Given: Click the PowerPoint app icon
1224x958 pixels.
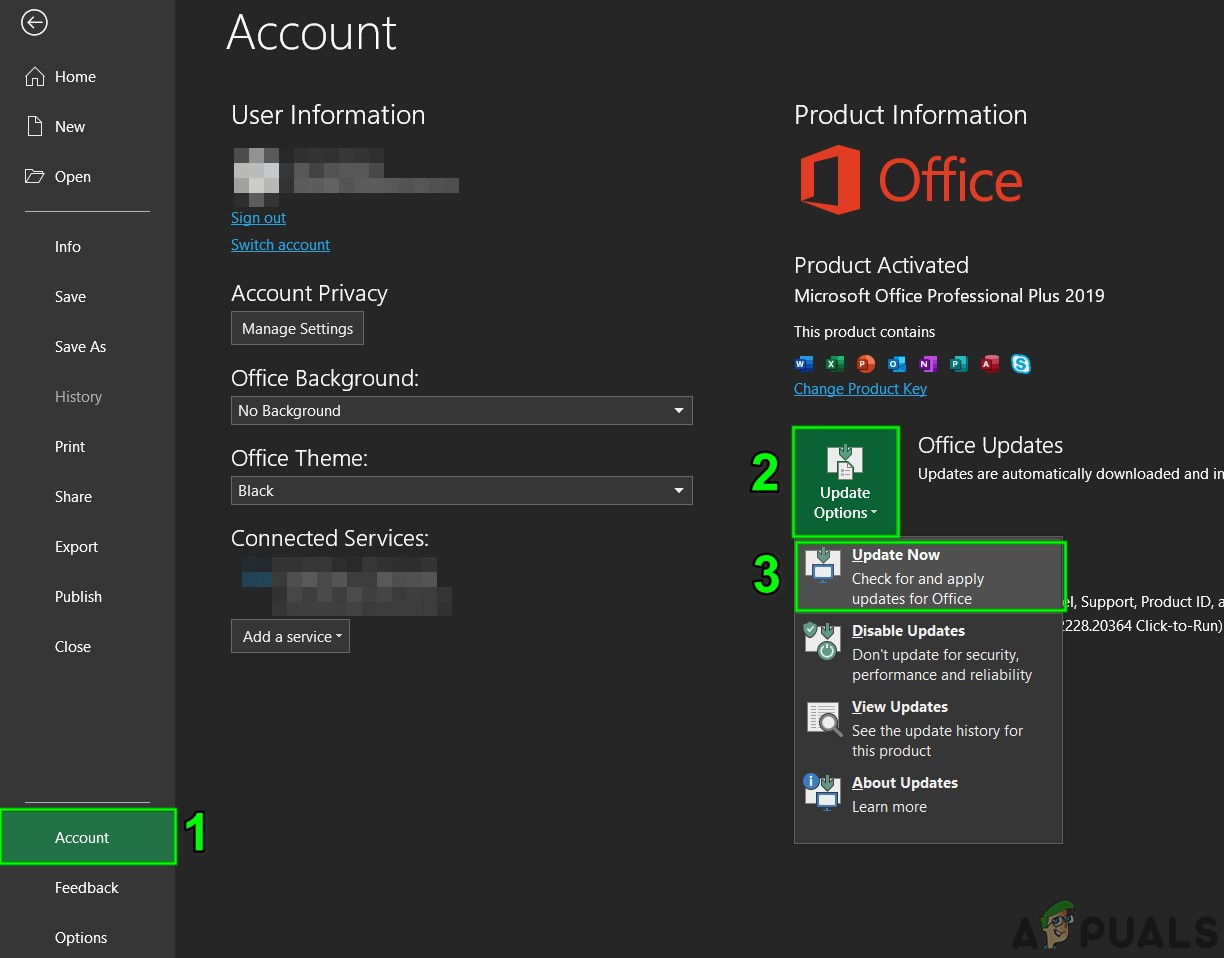Looking at the screenshot, I should coord(866,364).
